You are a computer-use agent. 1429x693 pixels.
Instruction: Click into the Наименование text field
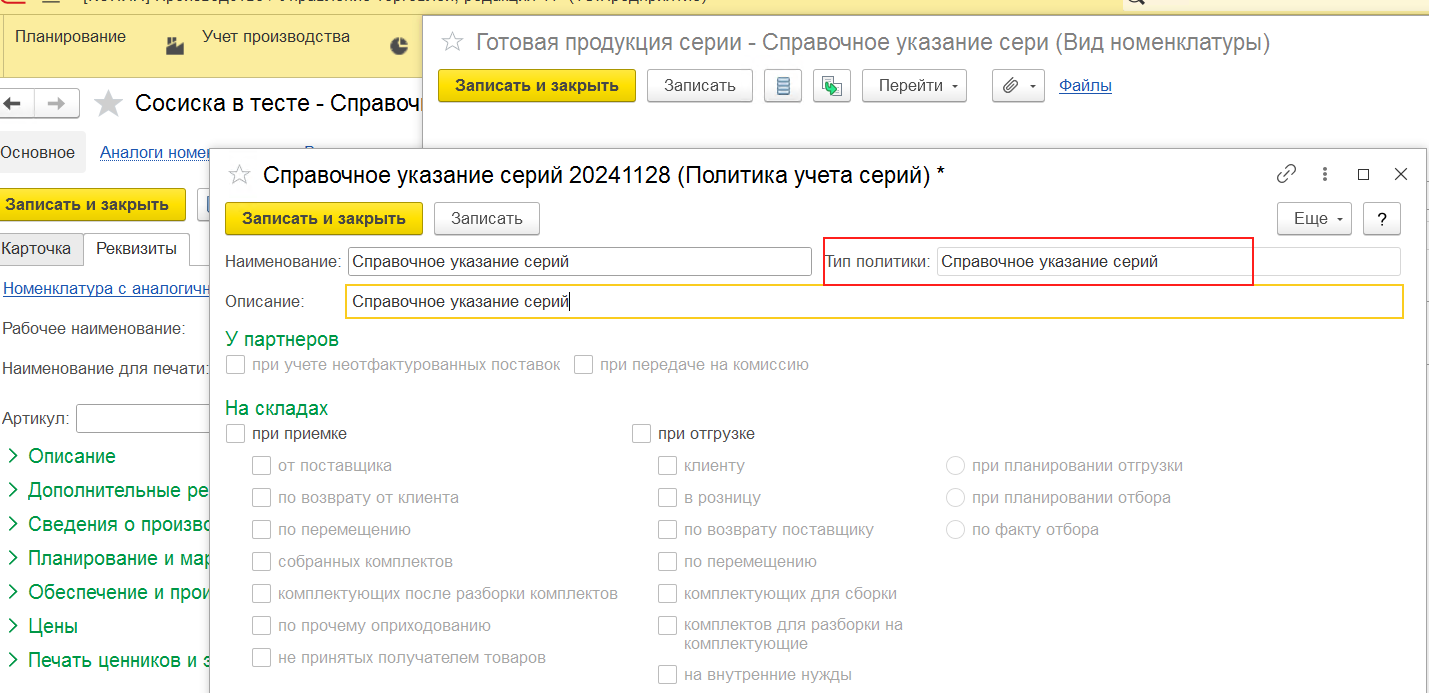pyautogui.click(x=579, y=262)
